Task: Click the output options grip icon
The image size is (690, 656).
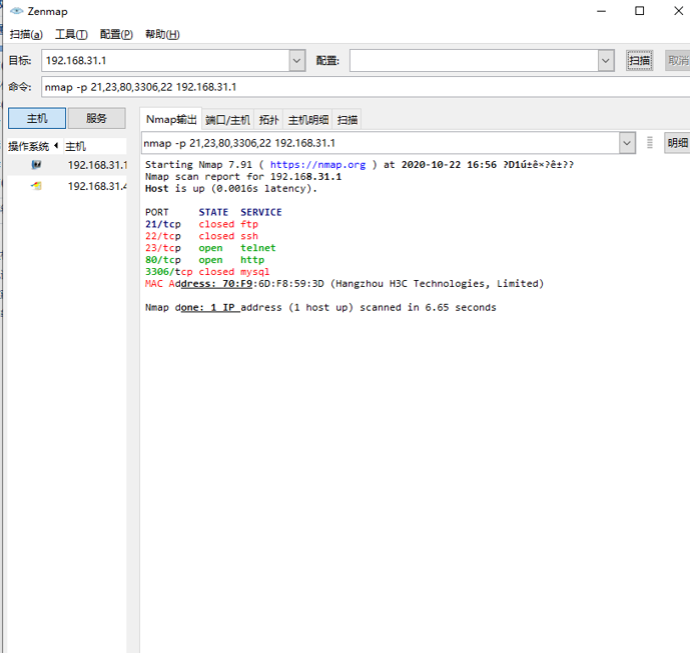Action: tap(650, 143)
